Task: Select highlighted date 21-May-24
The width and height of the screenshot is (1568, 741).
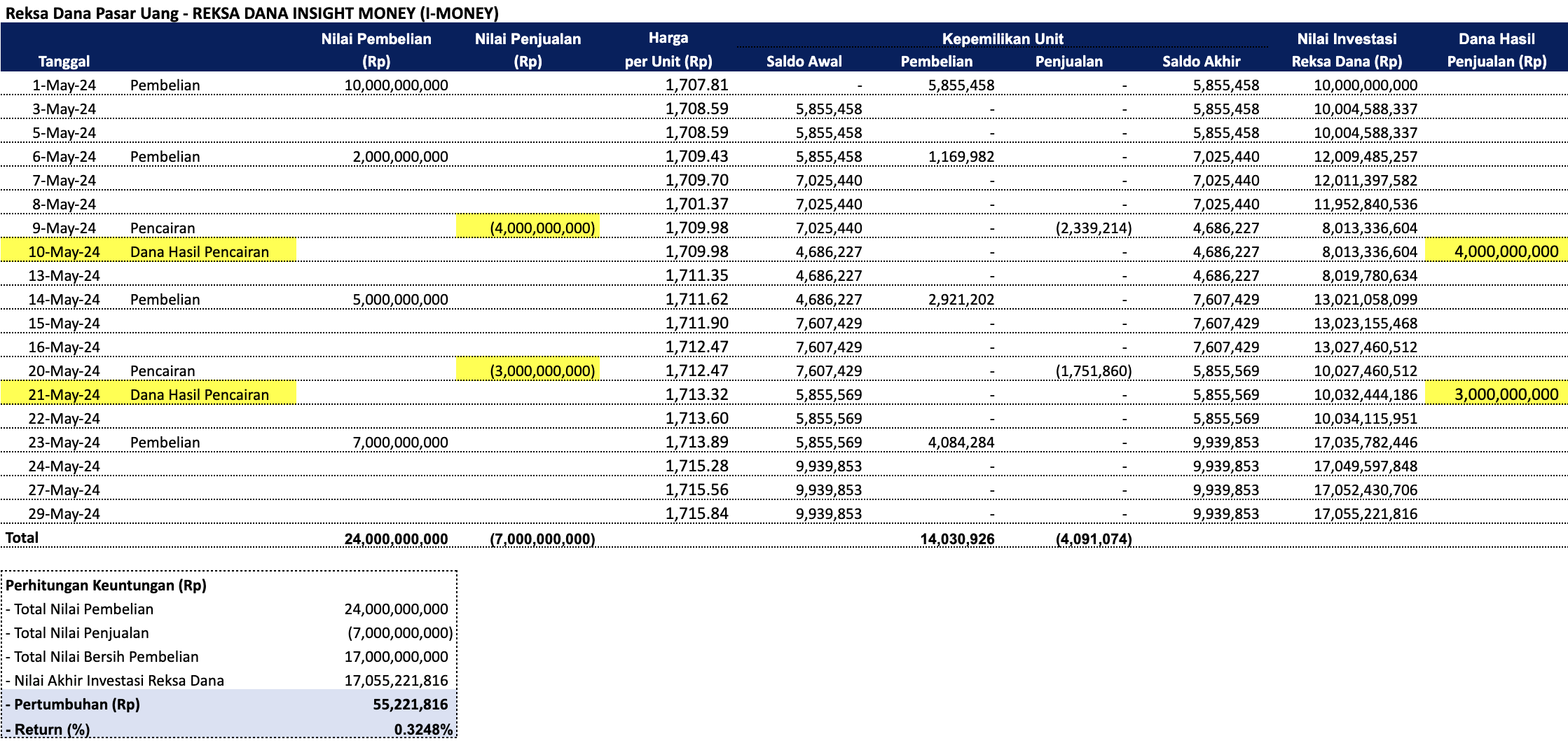Action: 64,395
